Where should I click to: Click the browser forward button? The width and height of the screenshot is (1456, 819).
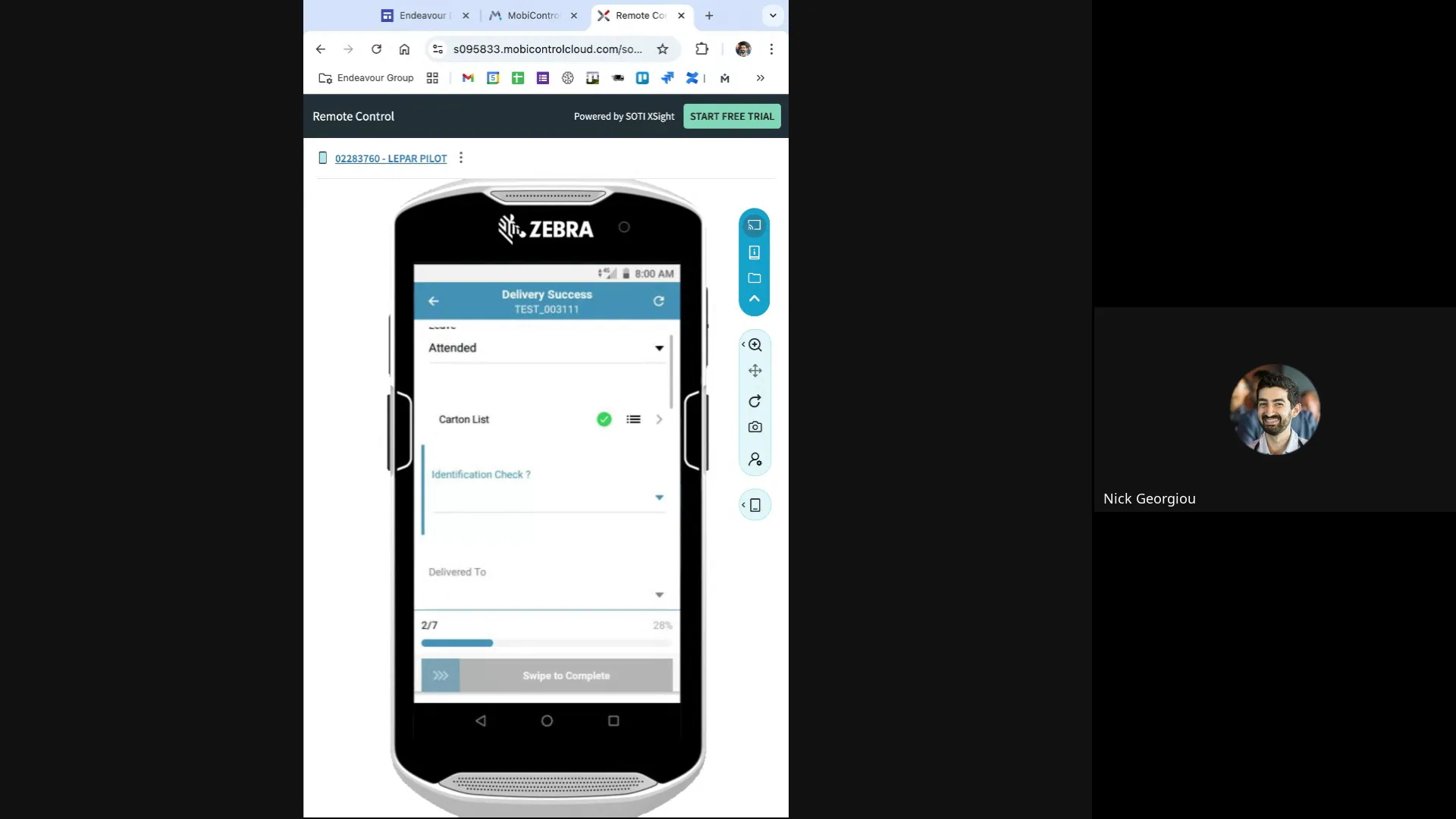pyautogui.click(x=348, y=49)
